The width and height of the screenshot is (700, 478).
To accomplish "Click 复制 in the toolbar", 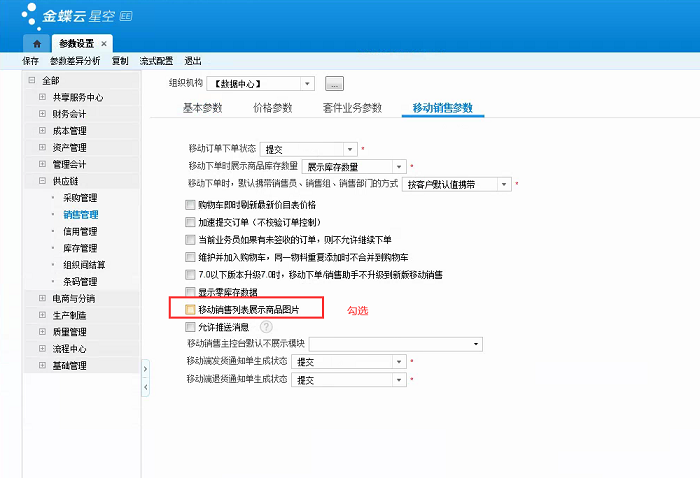I will coord(120,61).
